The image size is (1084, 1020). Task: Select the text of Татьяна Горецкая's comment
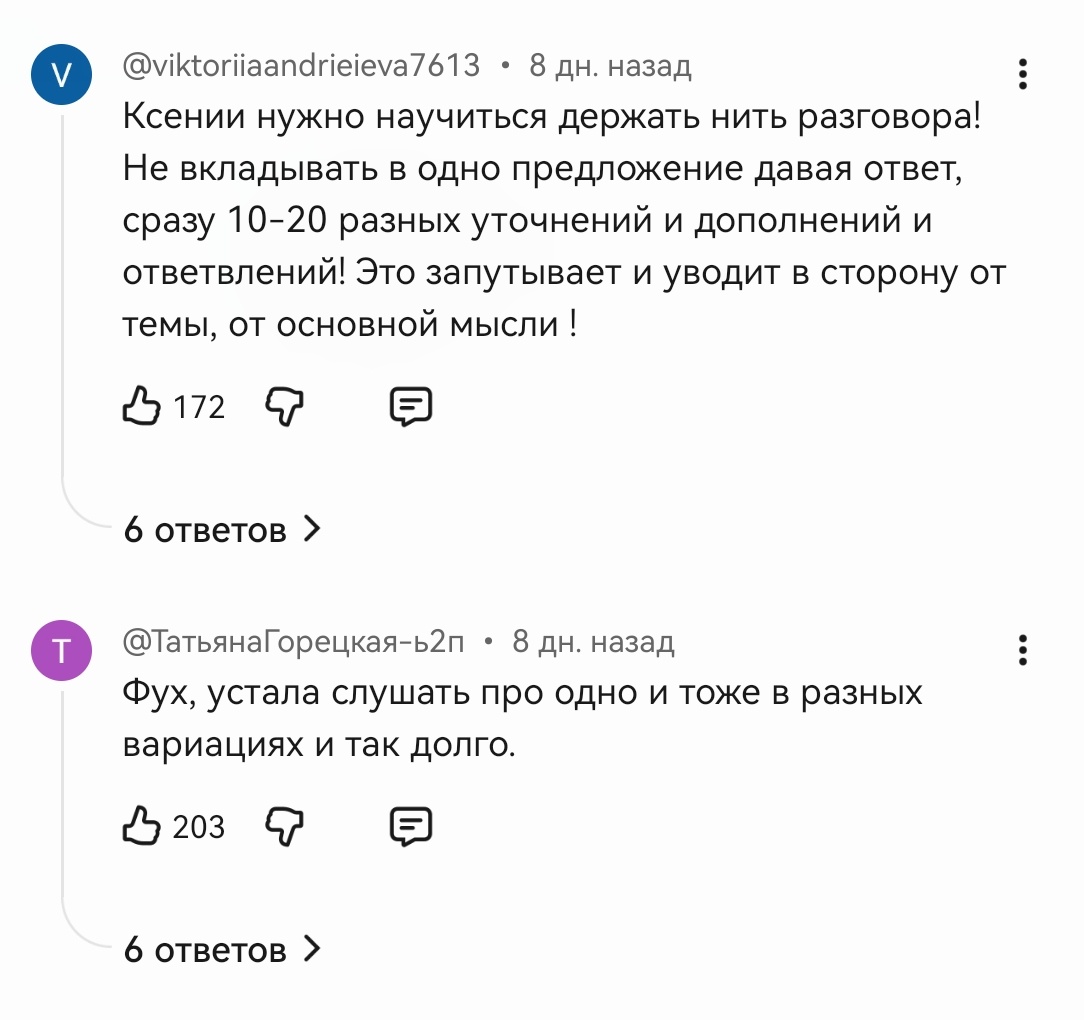[520, 715]
